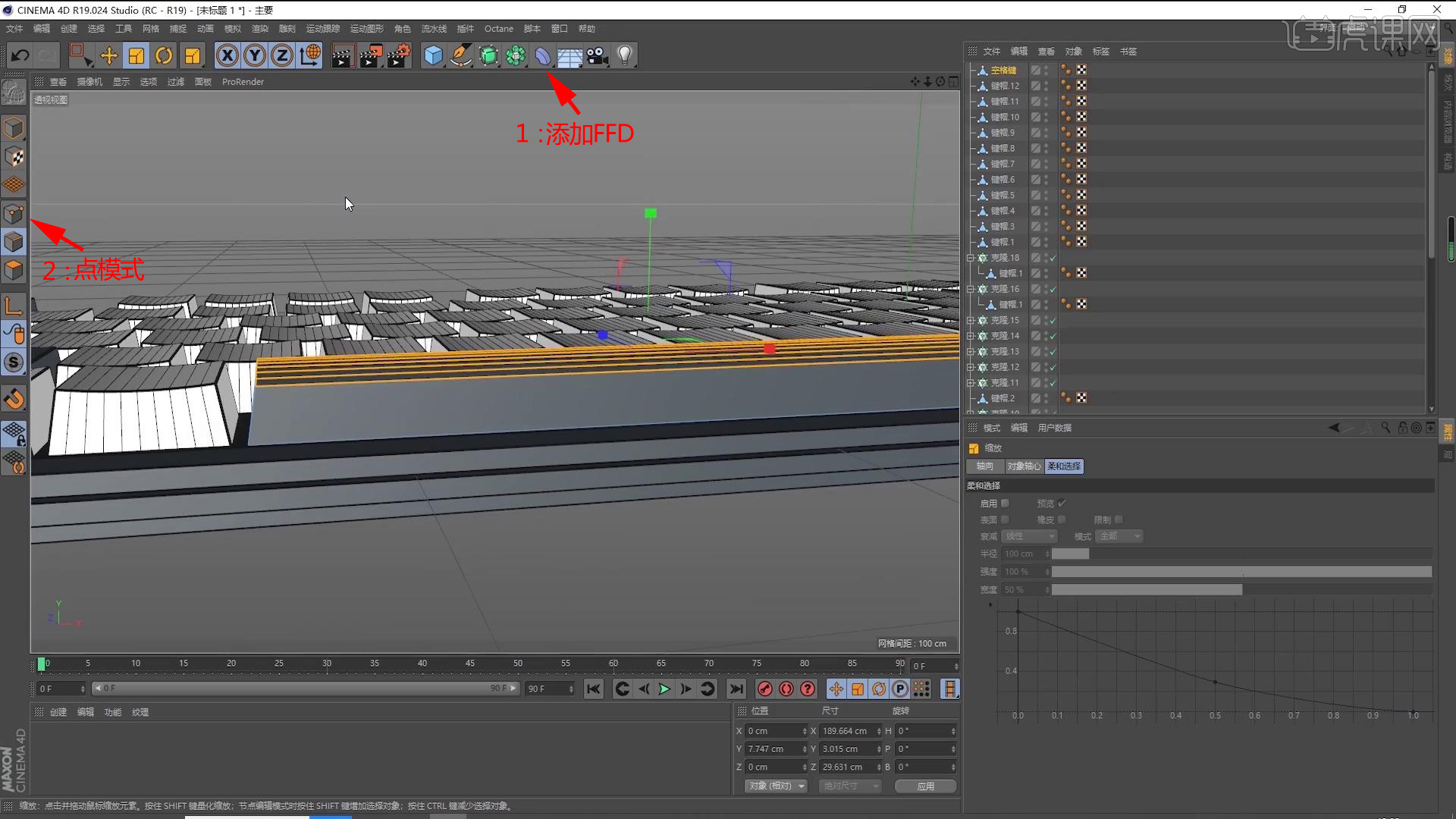1456x819 pixels.
Task: Open the Octane menu
Action: click(498, 29)
